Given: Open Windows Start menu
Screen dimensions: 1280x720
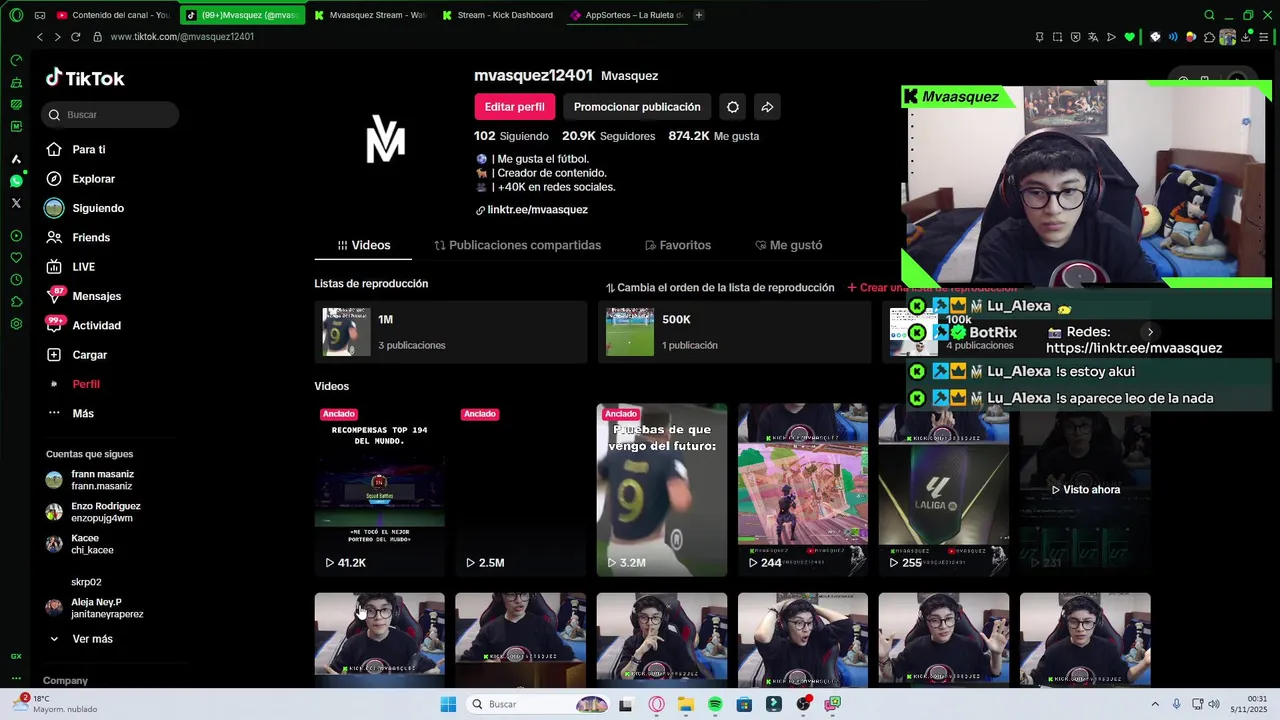Looking at the screenshot, I should click(448, 704).
